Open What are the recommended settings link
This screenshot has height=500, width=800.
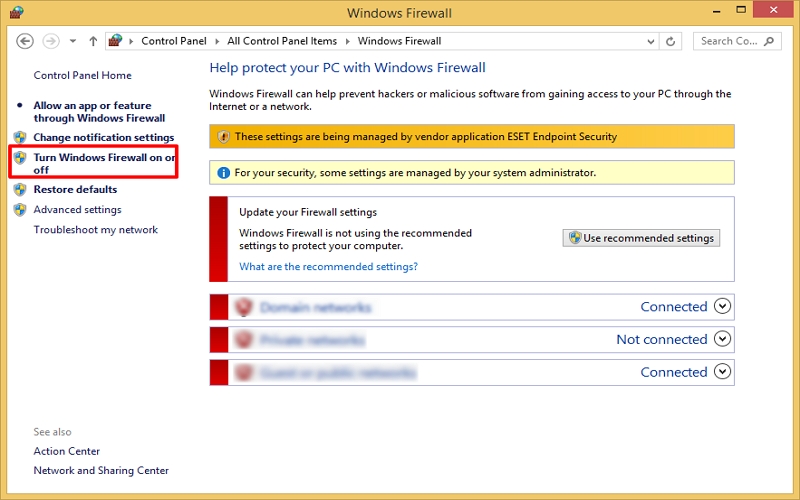coord(328,267)
